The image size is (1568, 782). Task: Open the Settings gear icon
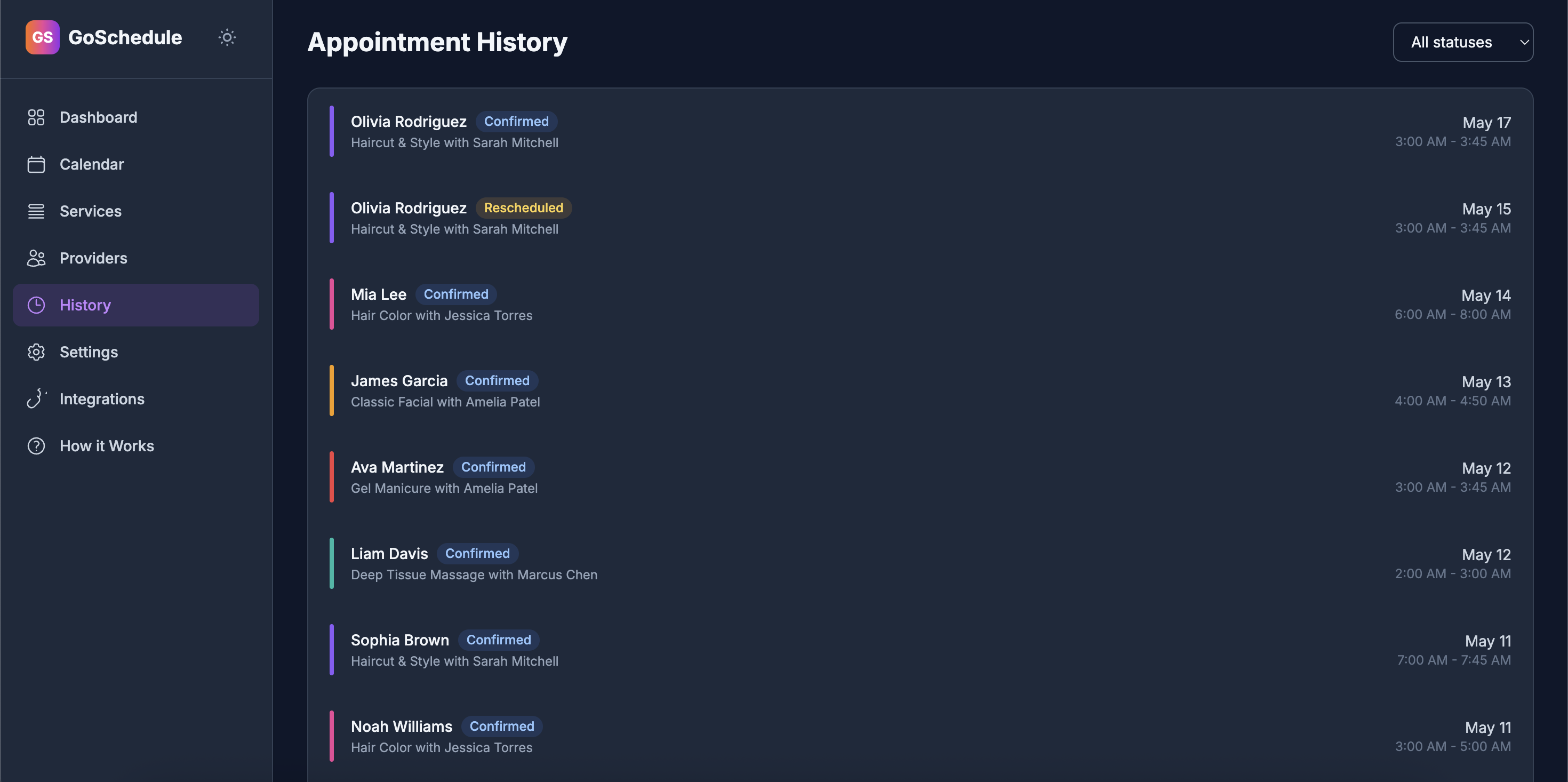click(x=36, y=352)
